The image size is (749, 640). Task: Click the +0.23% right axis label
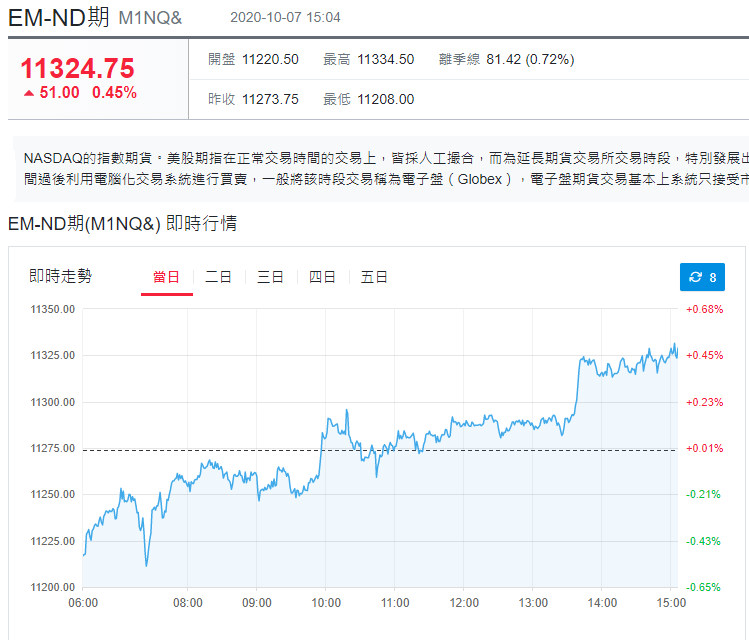coord(705,402)
